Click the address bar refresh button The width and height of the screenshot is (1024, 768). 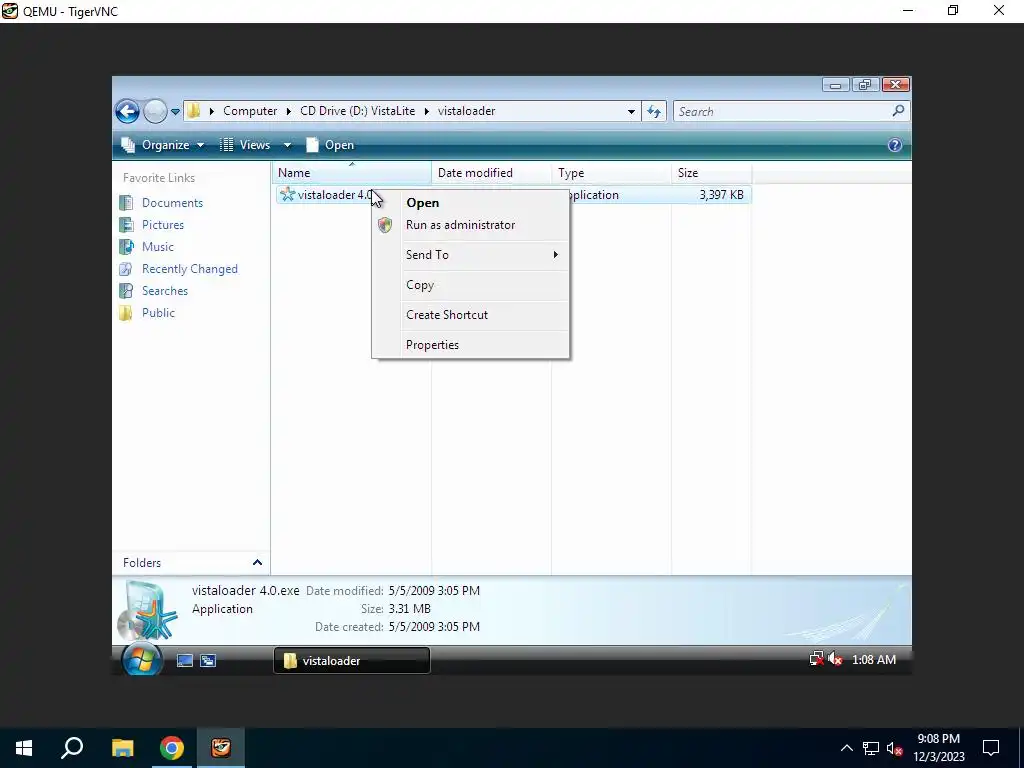click(x=654, y=112)
